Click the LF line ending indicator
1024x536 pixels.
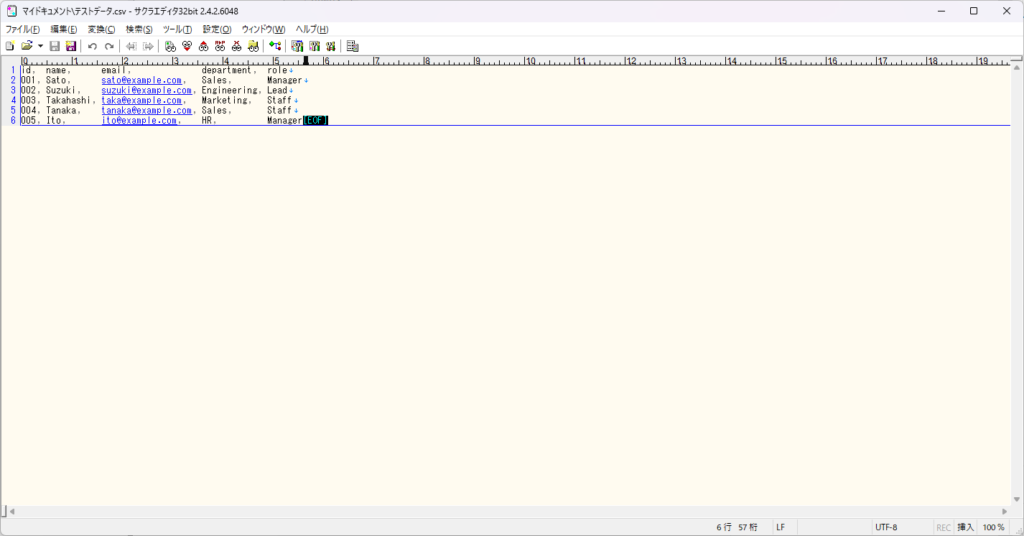point(780,527)
